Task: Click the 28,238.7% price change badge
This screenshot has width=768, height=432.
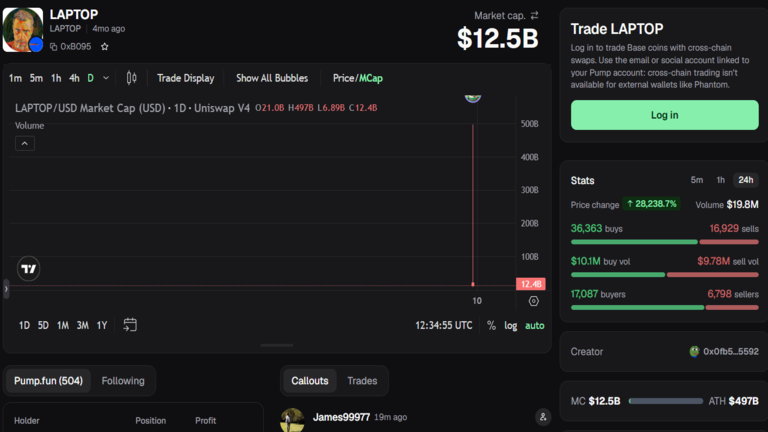Action: pos(651,204)
